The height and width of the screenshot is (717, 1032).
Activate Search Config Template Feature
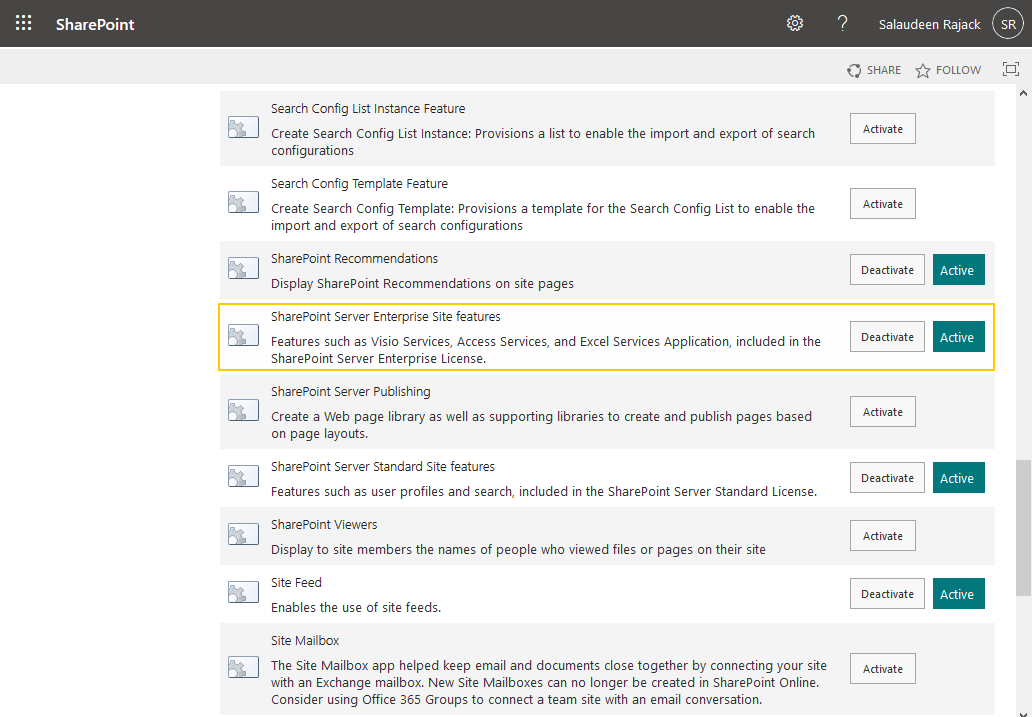pyautogui.click(x=883, y=204)
